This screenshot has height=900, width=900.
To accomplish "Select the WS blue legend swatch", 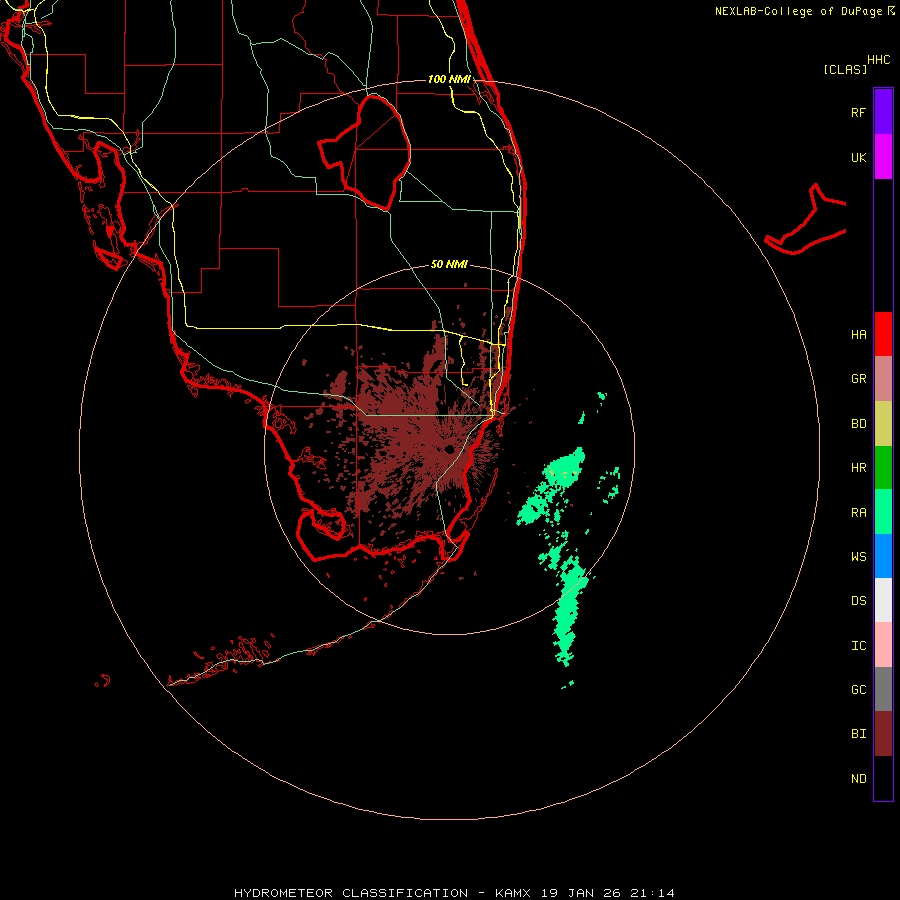I will click(883, 556).
